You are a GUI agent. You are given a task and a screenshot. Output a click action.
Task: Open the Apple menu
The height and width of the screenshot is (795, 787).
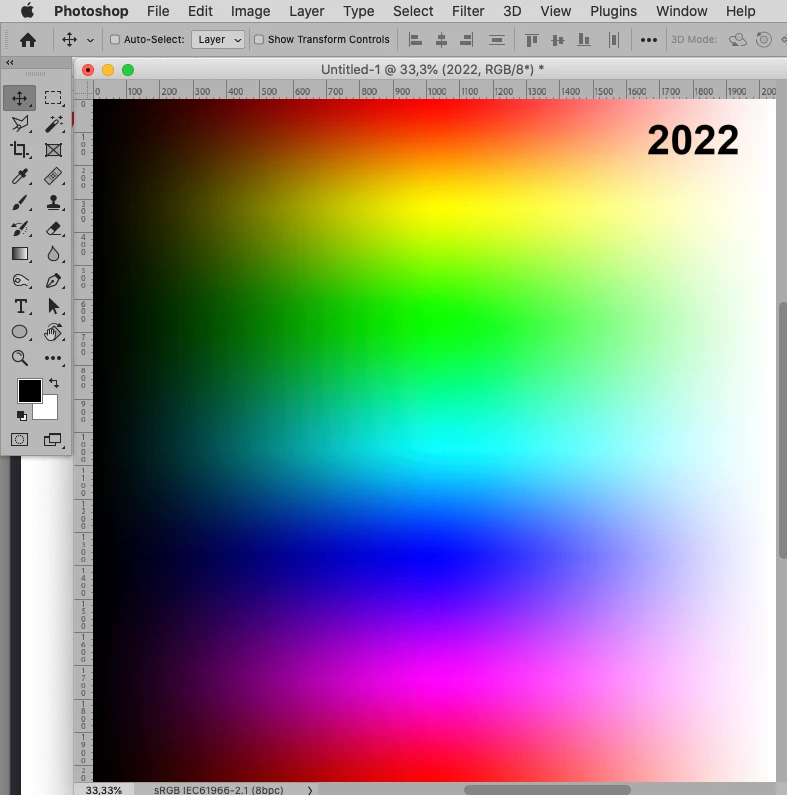(x=28, y=11)
